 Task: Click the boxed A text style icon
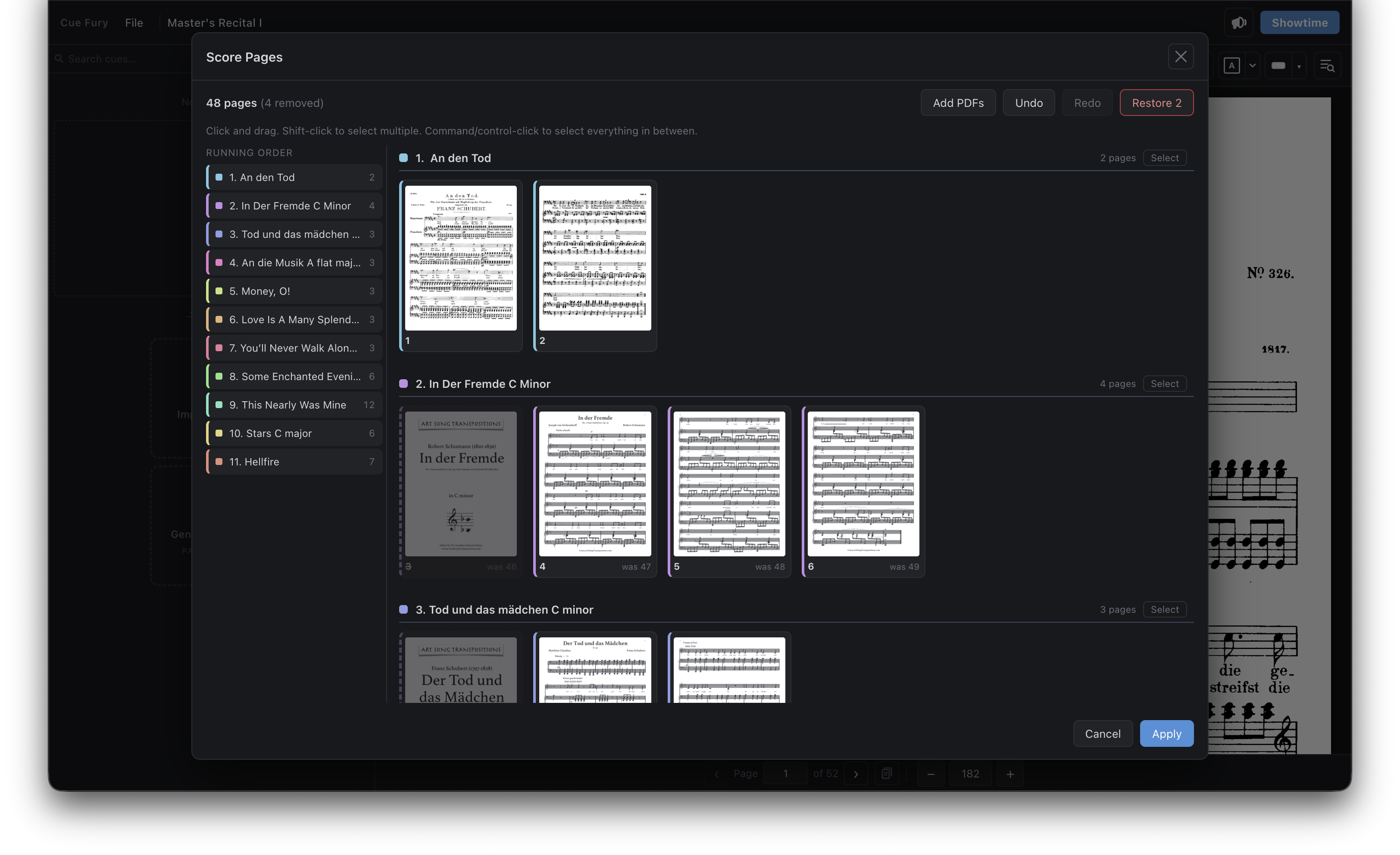click(x=1231, y=66)
